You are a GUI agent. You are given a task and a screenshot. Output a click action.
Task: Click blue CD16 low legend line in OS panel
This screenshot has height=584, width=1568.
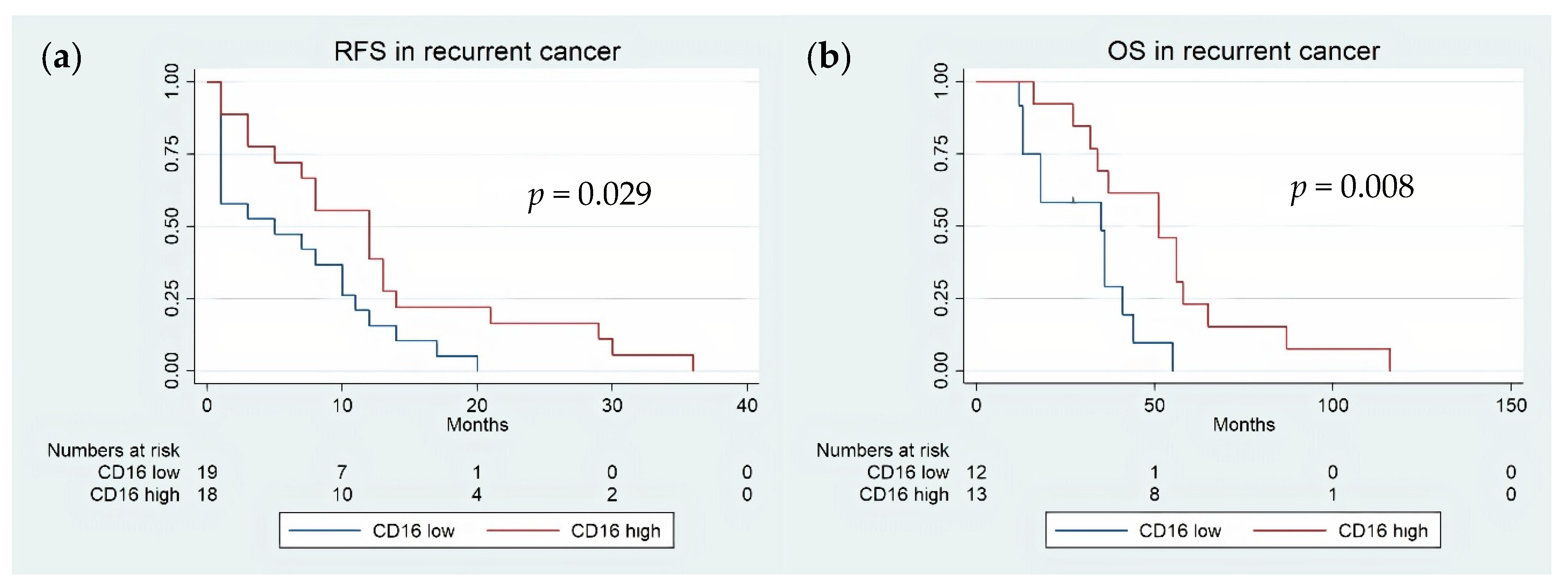(1091, 531)
